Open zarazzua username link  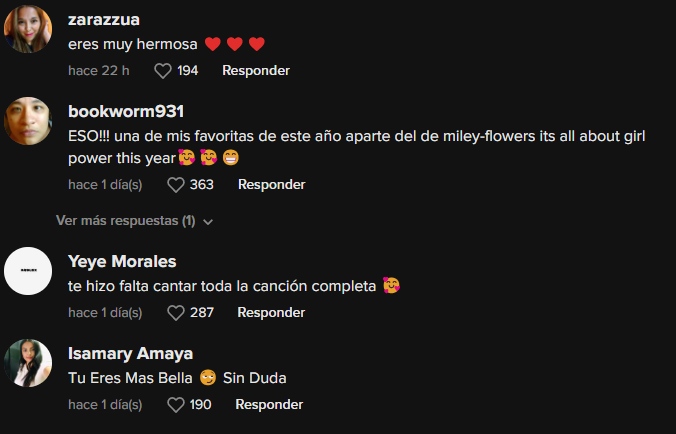point(104,20)
